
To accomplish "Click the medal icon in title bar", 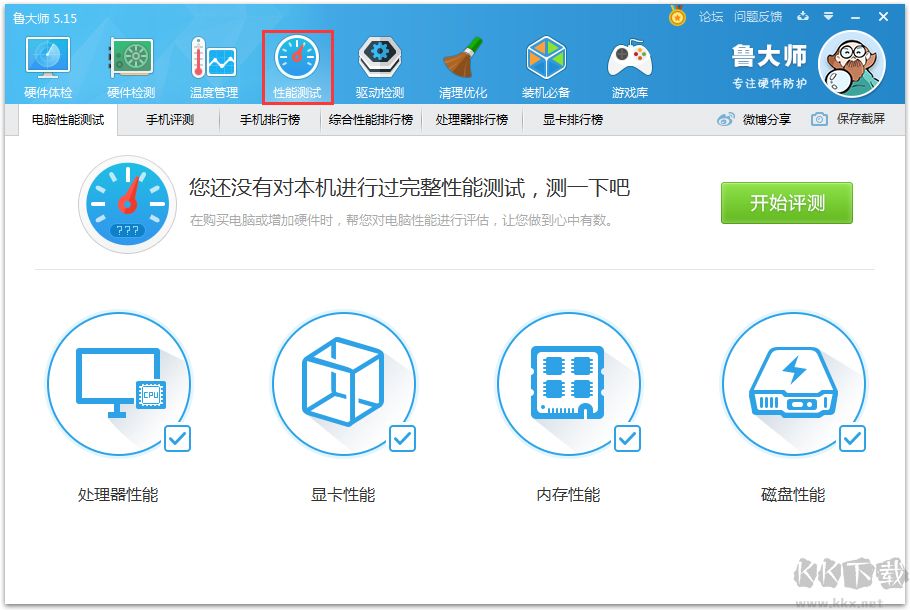I will pyautogui.click(x=677, y=16).
